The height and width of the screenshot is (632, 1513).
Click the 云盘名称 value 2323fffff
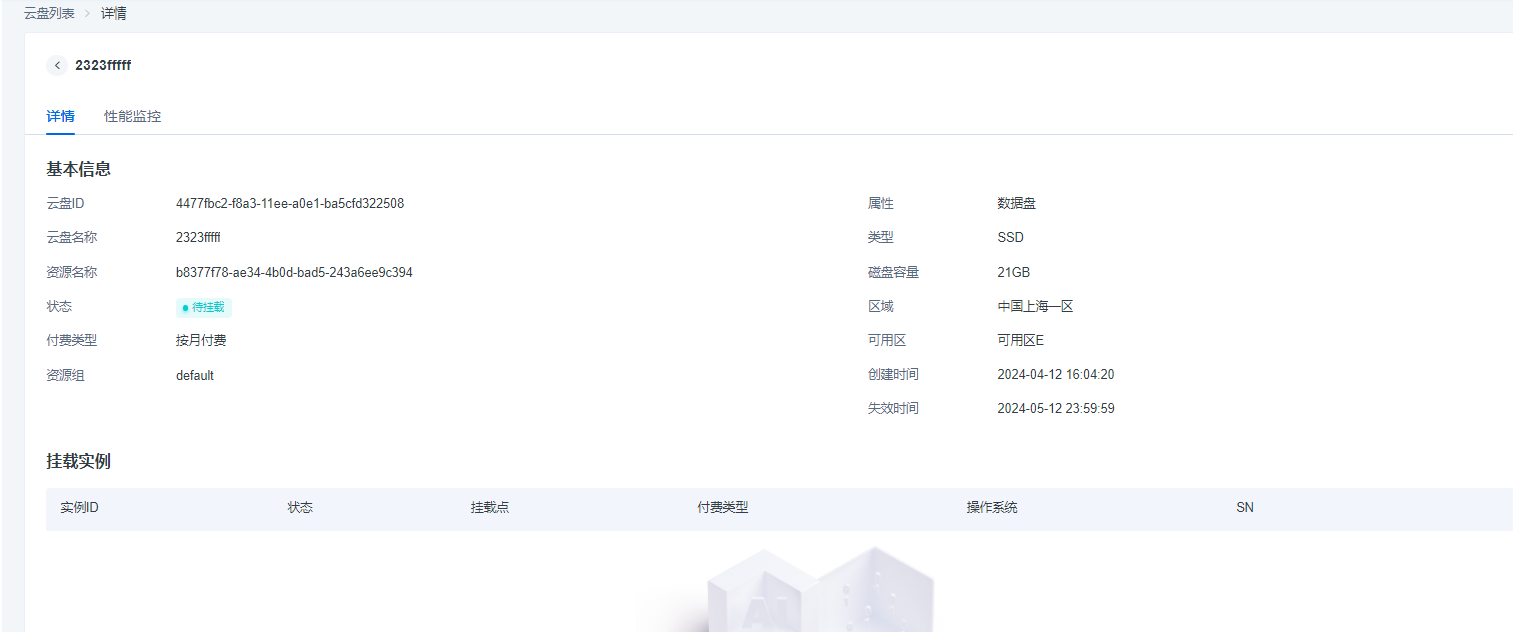click(198, 238)
